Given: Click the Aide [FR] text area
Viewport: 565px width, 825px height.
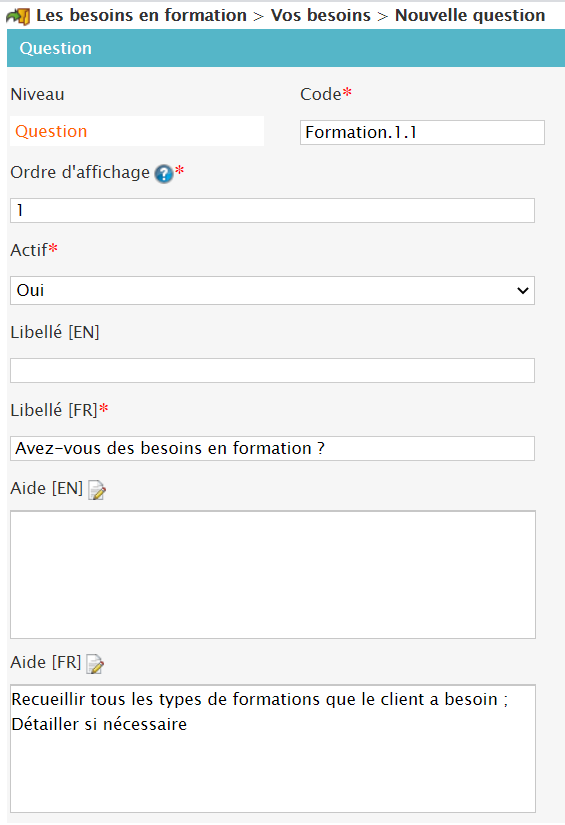Looking at the screenshot, I should [273, 749].
